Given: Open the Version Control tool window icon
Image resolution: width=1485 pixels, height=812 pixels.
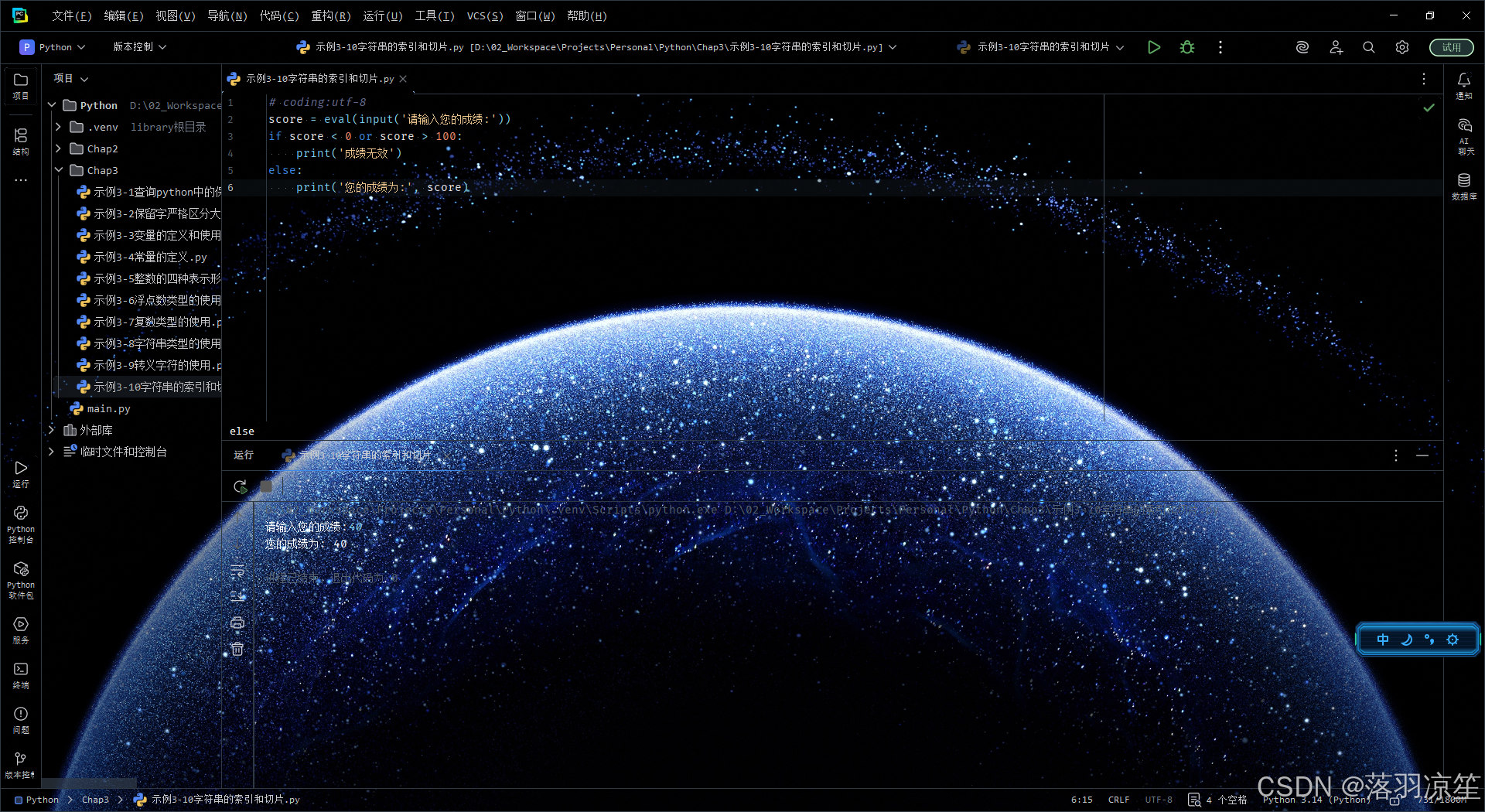Looking at the screenshot, I should point(21,765).
